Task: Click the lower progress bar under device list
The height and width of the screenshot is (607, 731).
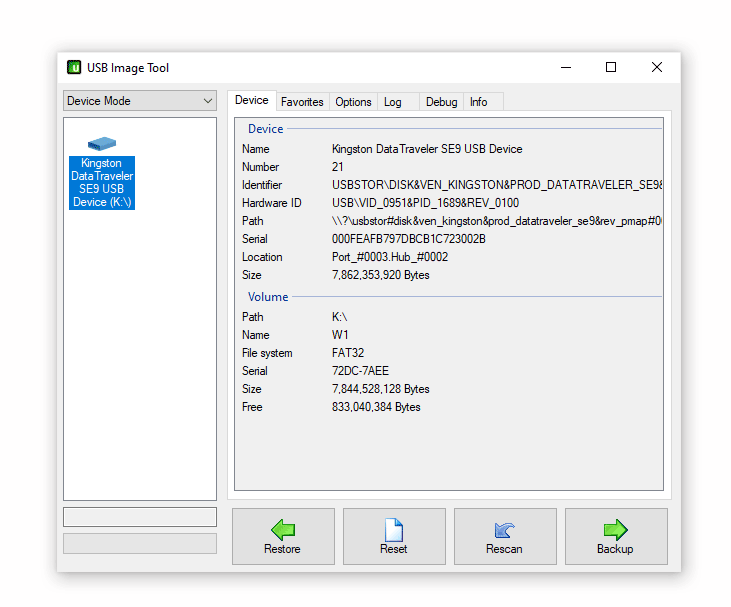Action: (x=140, y=544)
